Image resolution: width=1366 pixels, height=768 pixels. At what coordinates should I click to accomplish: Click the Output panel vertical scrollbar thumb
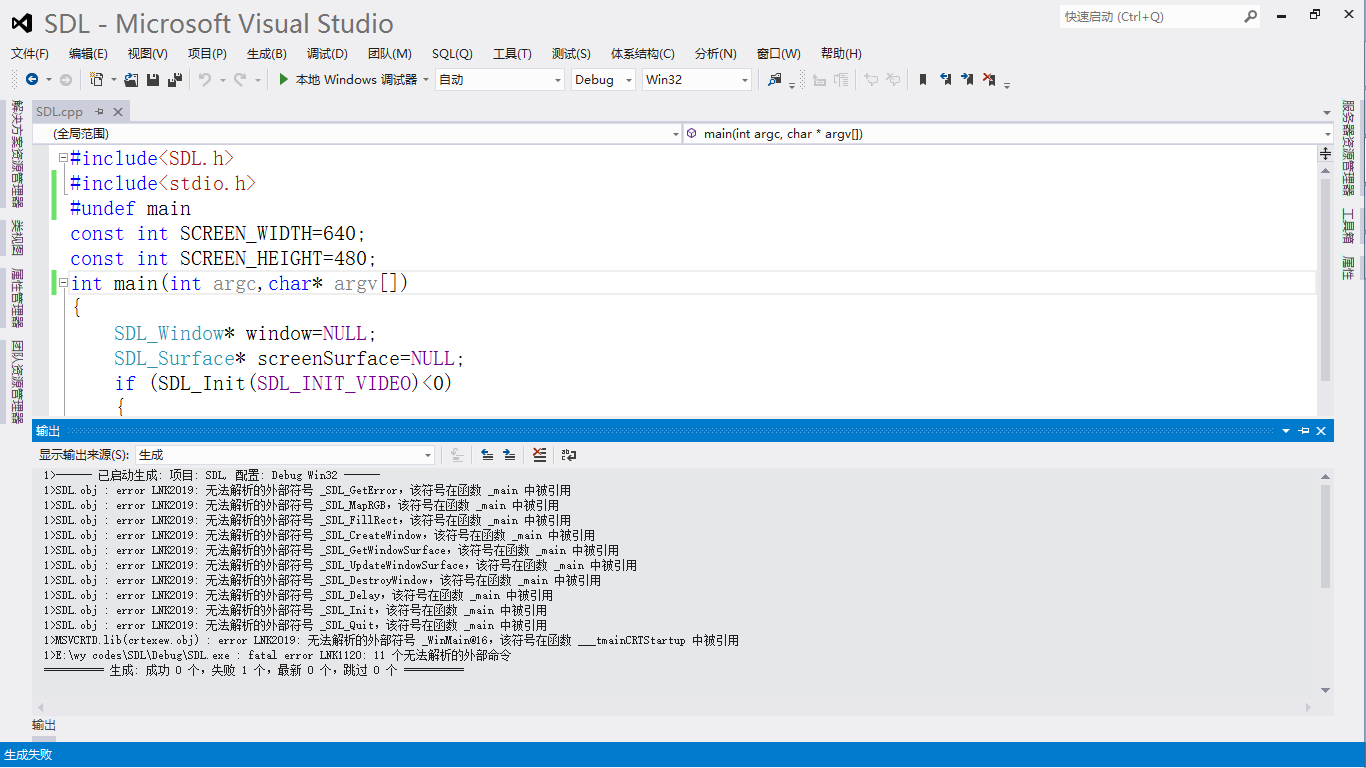point(1325,536)
